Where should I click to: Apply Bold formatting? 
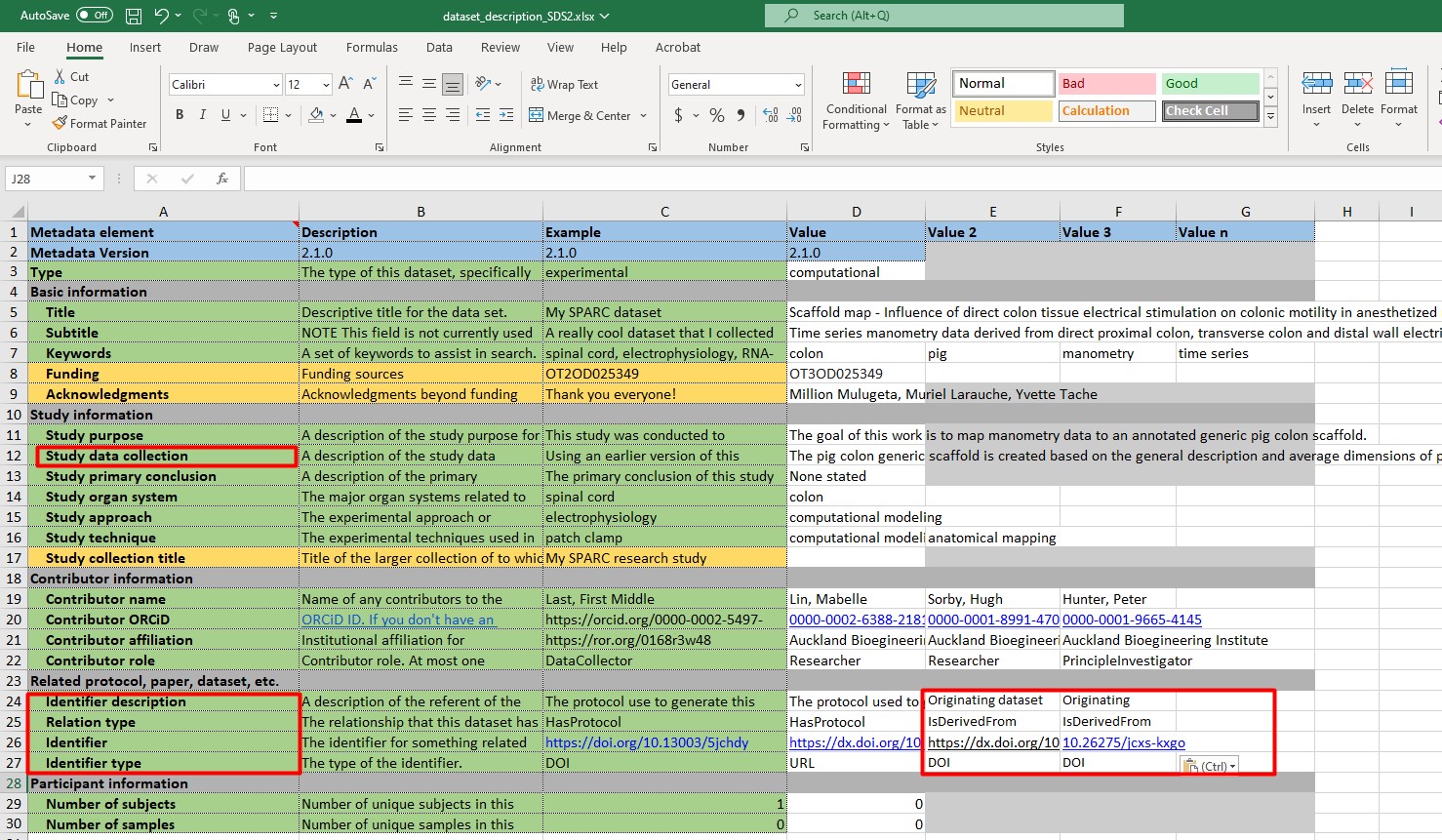click(180, 115)
